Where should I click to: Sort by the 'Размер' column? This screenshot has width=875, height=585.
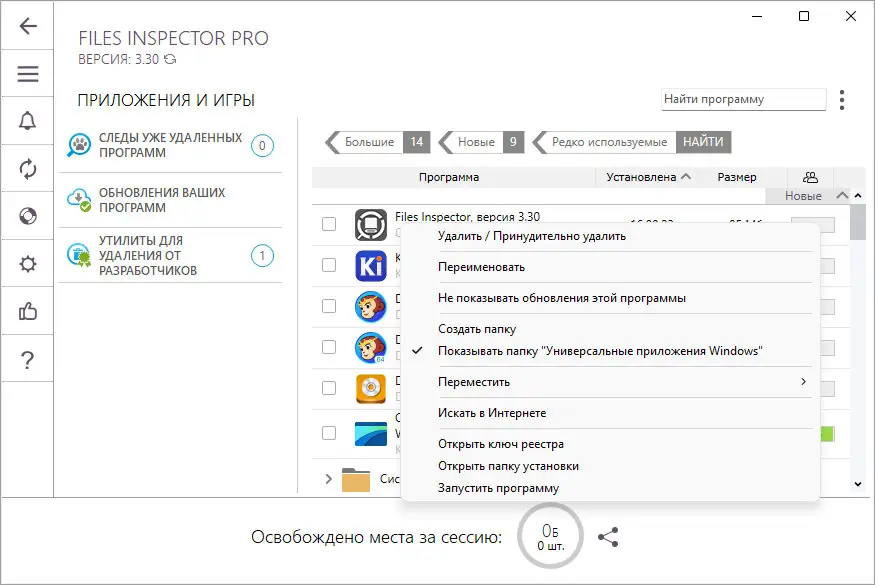click(737, 178)
